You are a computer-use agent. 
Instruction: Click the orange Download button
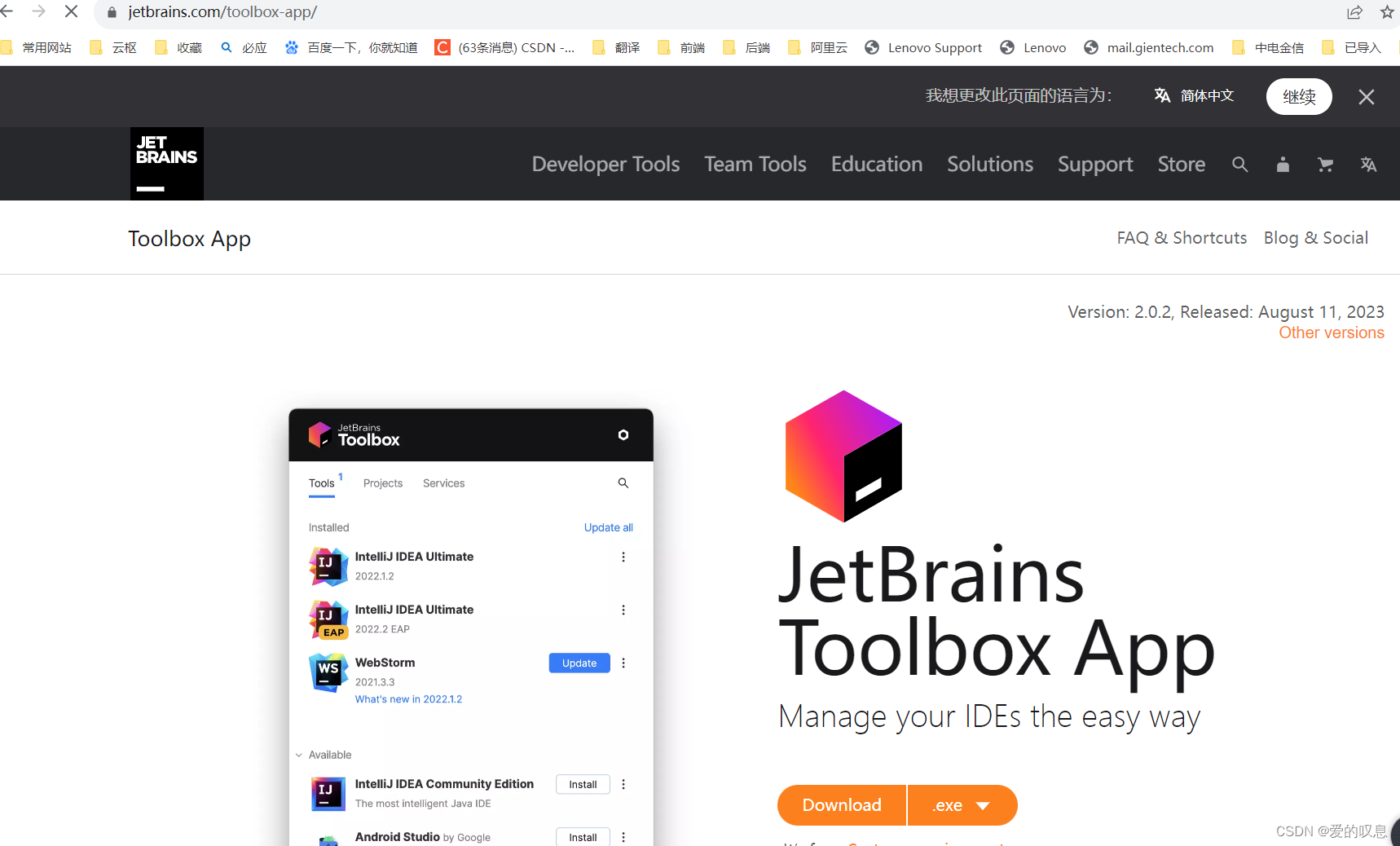coord(842,805)
